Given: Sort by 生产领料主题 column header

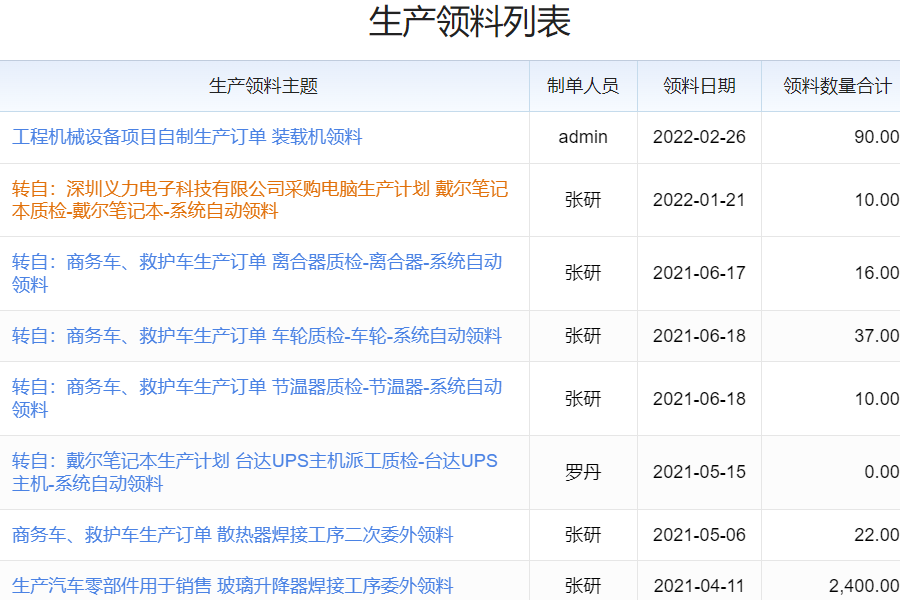Looking at the screenshot, I should [263, 86].
